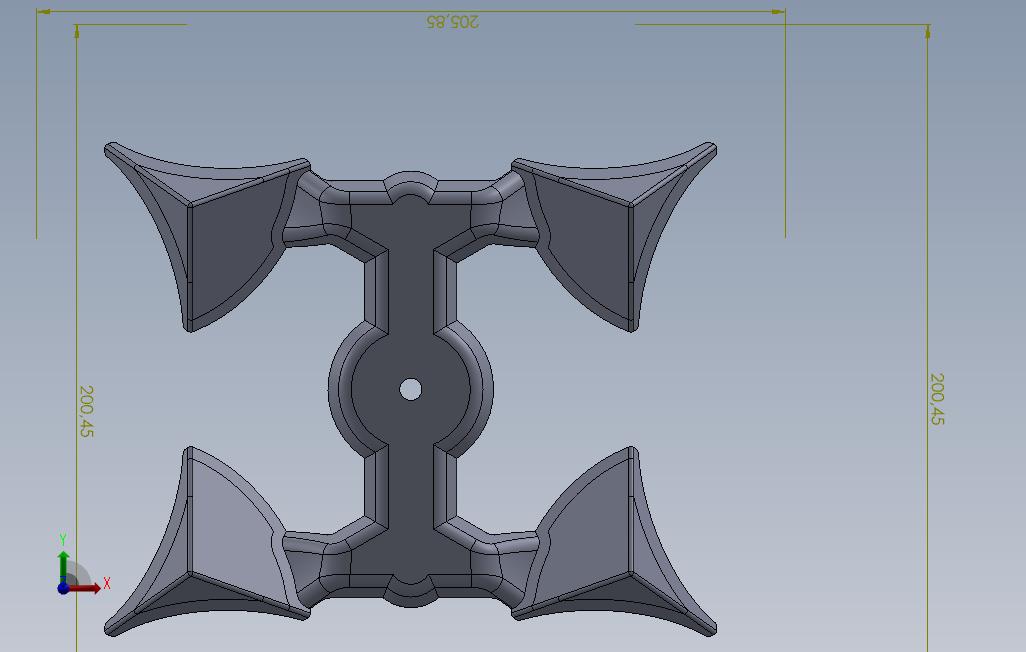Image resolution: width=1026 pixels, height=652 pixels.
Task: Click the center hole of the part
Action: click(410, 389)
